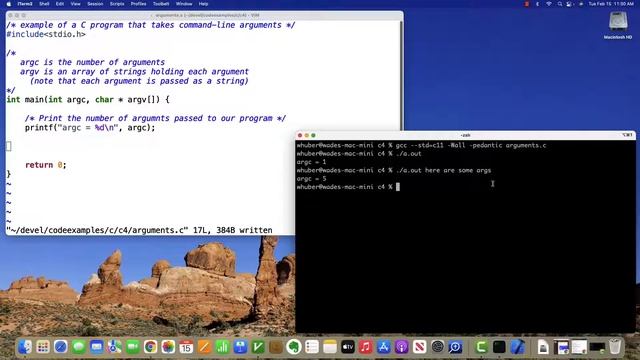Screen dimensions: 640x360
Task: Open Pages from the dock
Action: (204, 347)
